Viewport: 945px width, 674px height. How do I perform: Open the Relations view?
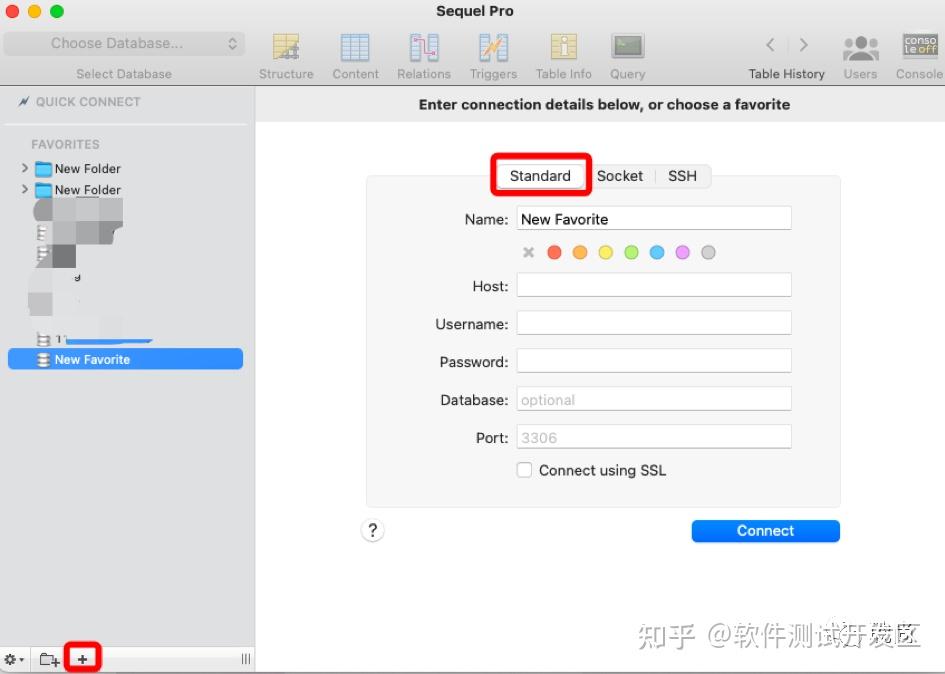pos(424,47)
